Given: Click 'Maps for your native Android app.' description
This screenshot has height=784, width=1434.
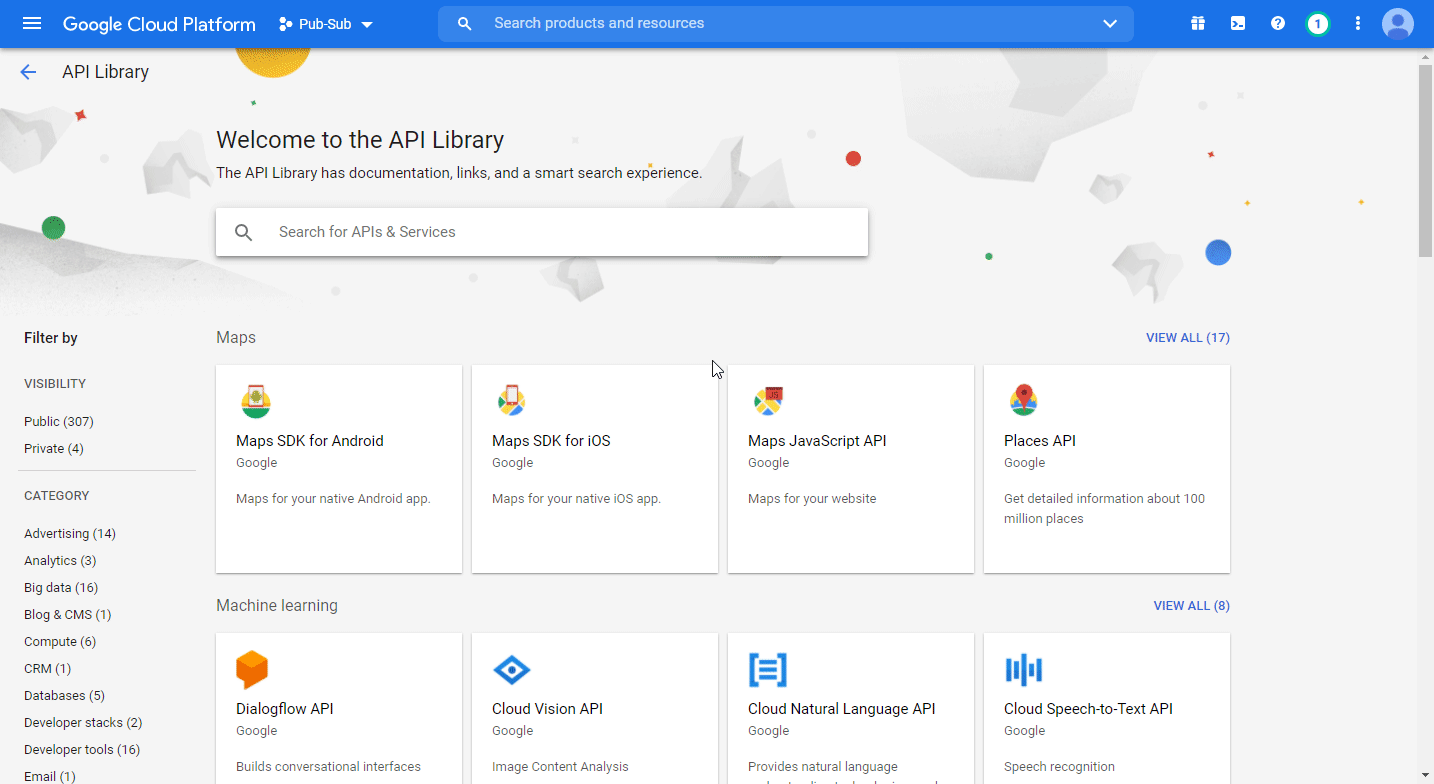Looking at the screenshot, I should click(333, 499).
